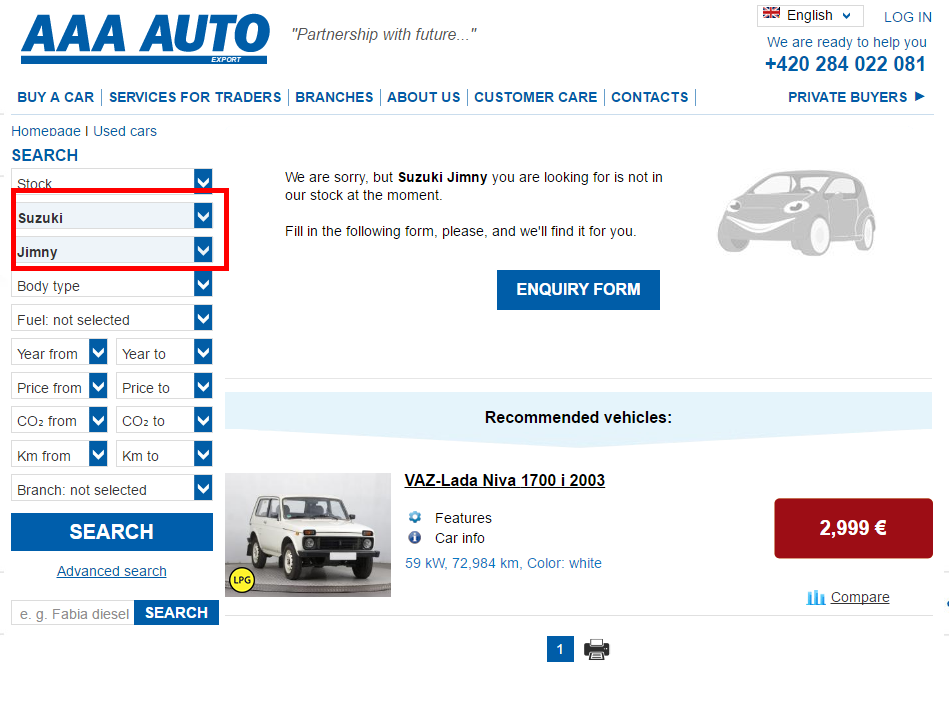Screen dimensions: 949x715
Task: Expand the Branch: not selected dropdown
Action: [x=112, y=489]
